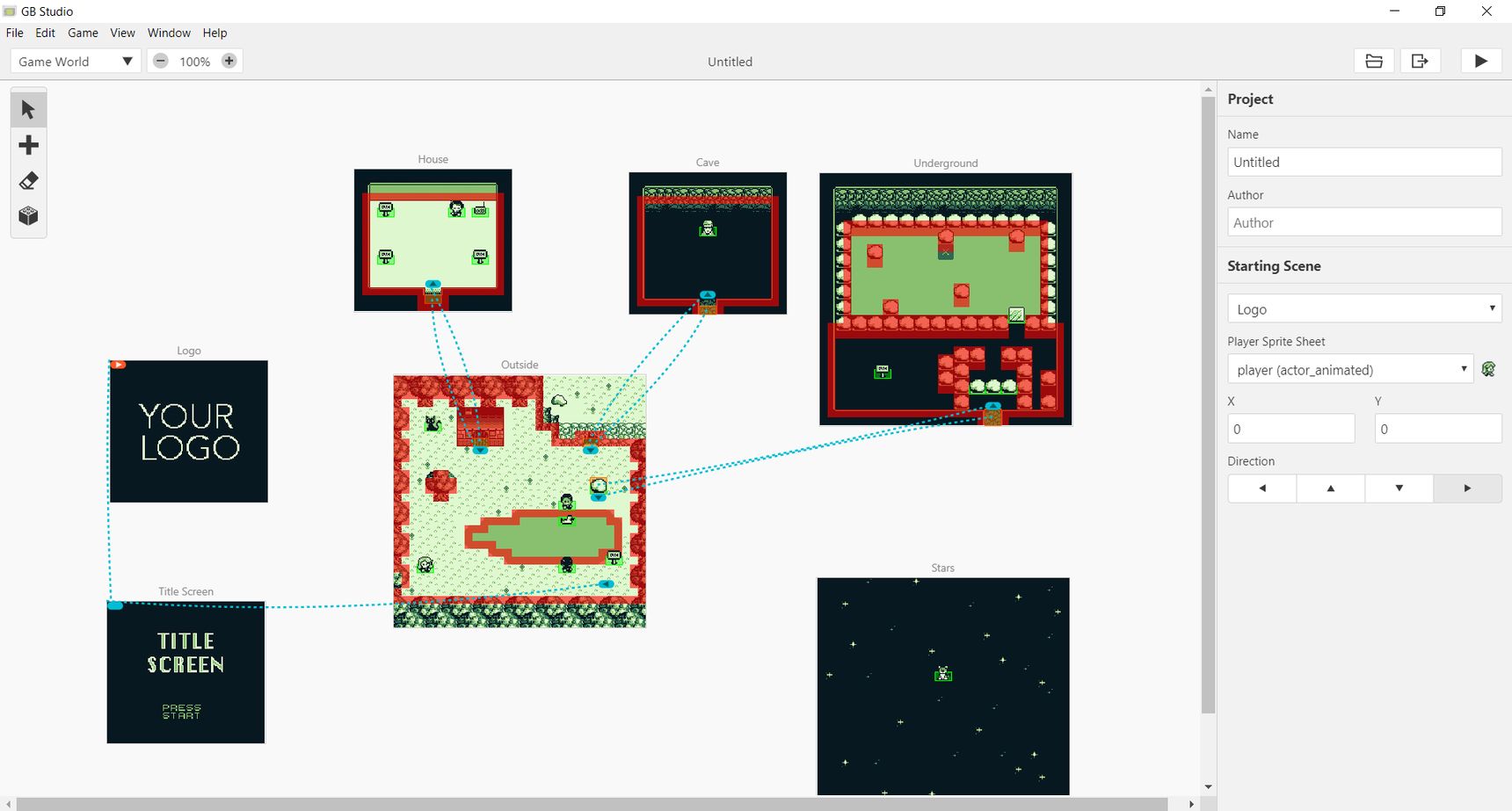Open project folder icon
This screenshot has height=811, width=1512.
[1374, 61]
